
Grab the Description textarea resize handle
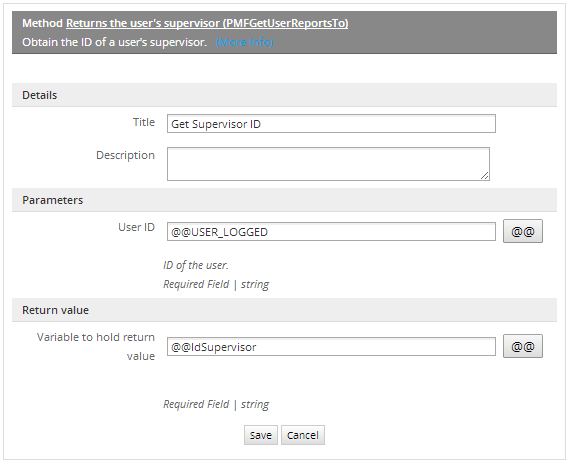[x=485, y=176]
